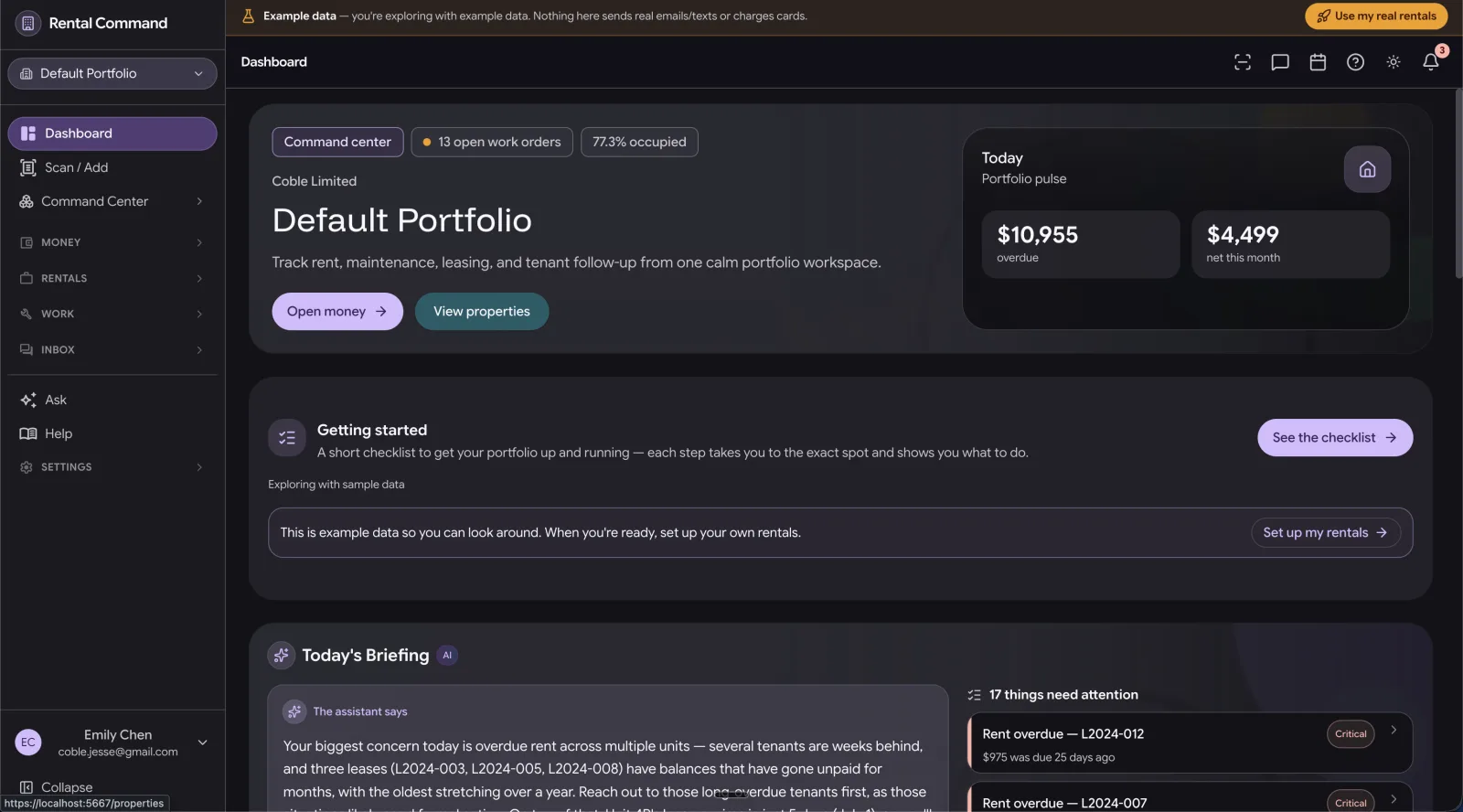Expand the WORK sidebar section

(x=112, y=314)
